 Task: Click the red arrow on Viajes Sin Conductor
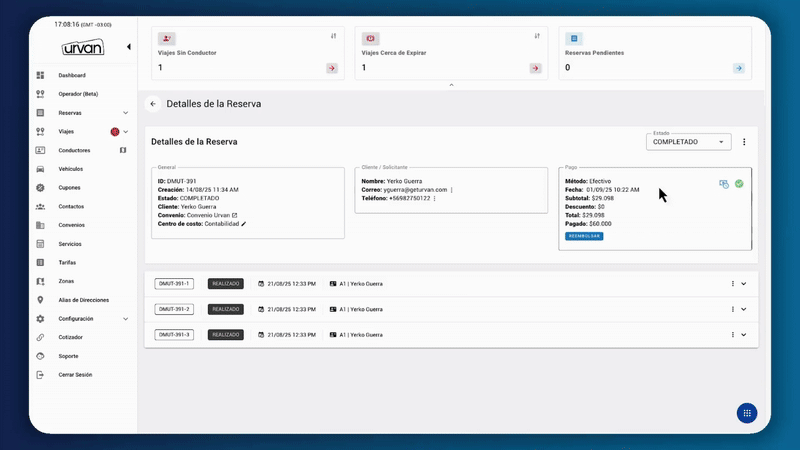tap(331, 68)
